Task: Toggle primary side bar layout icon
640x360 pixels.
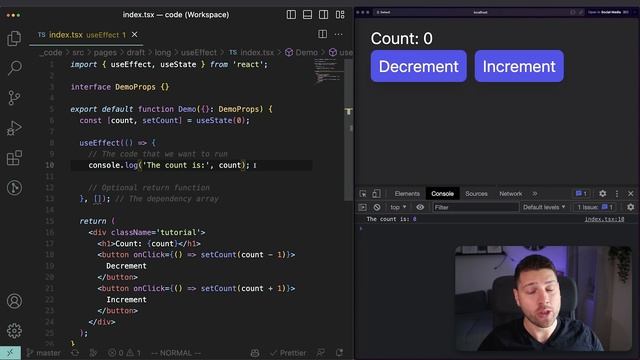Action: coord(291,15)
